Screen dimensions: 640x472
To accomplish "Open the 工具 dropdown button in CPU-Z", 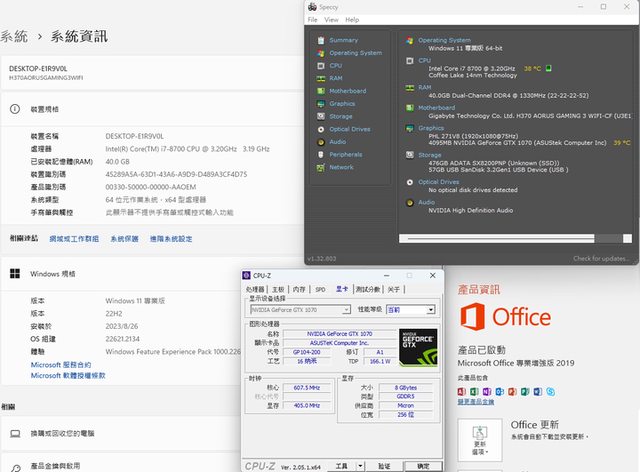I will (x=346, y=466).
